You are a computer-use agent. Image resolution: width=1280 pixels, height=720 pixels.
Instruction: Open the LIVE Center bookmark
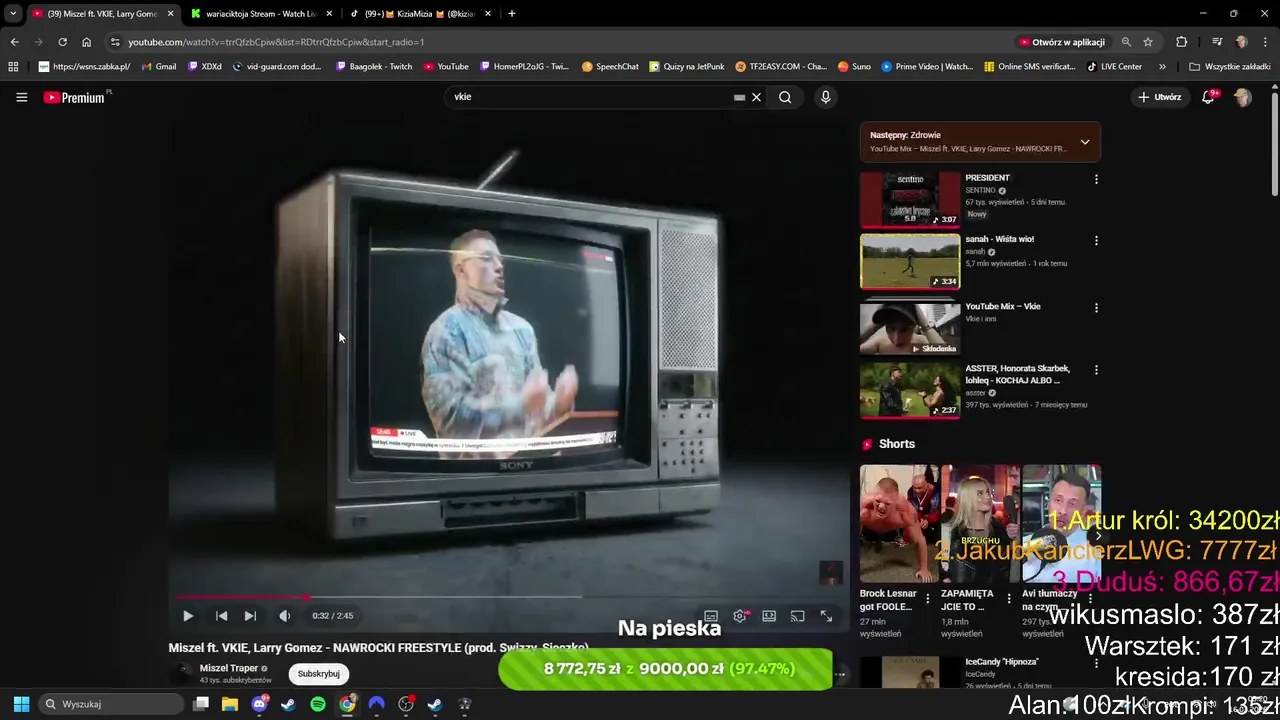(x=1114, y=67)
